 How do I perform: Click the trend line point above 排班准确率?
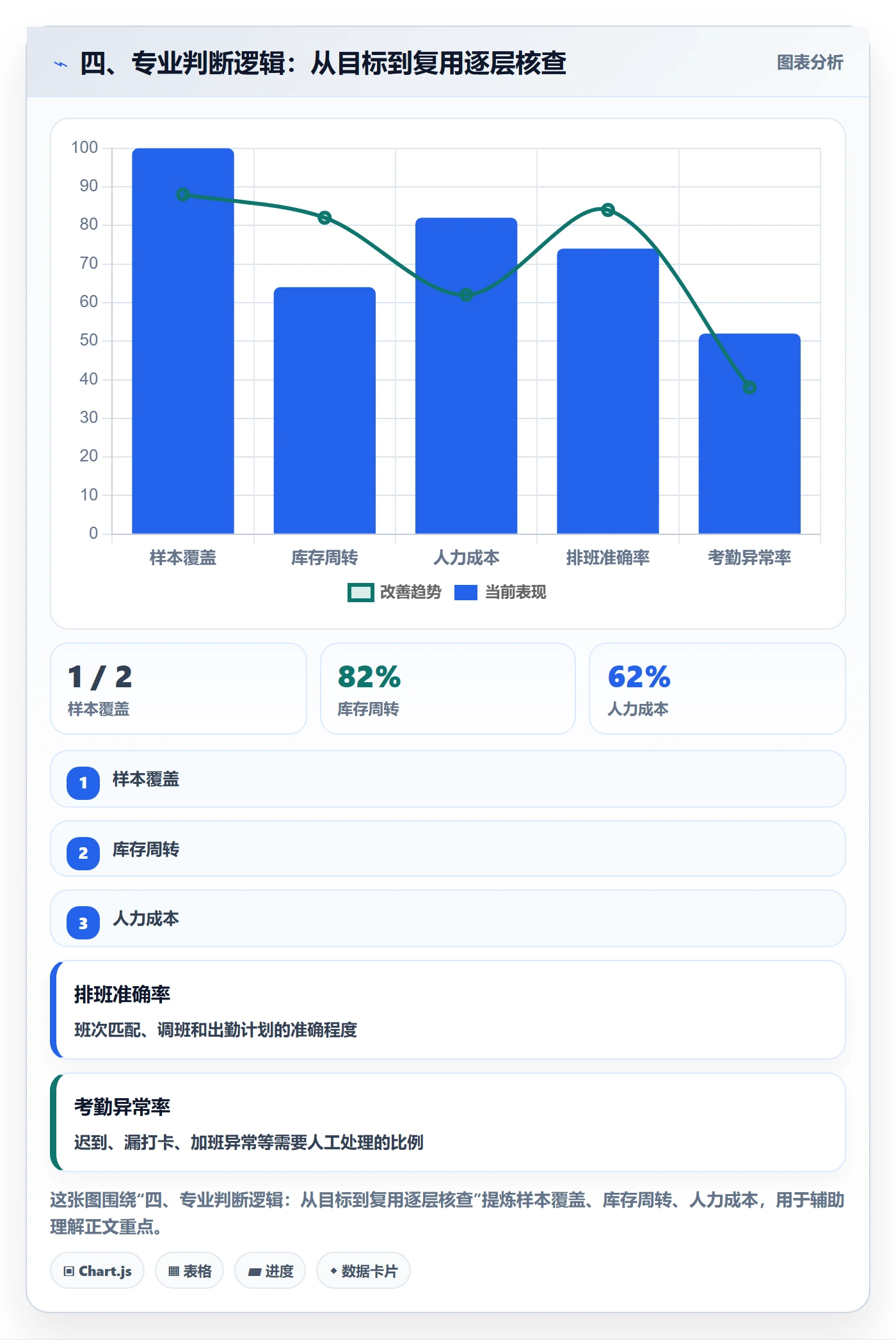608,210
